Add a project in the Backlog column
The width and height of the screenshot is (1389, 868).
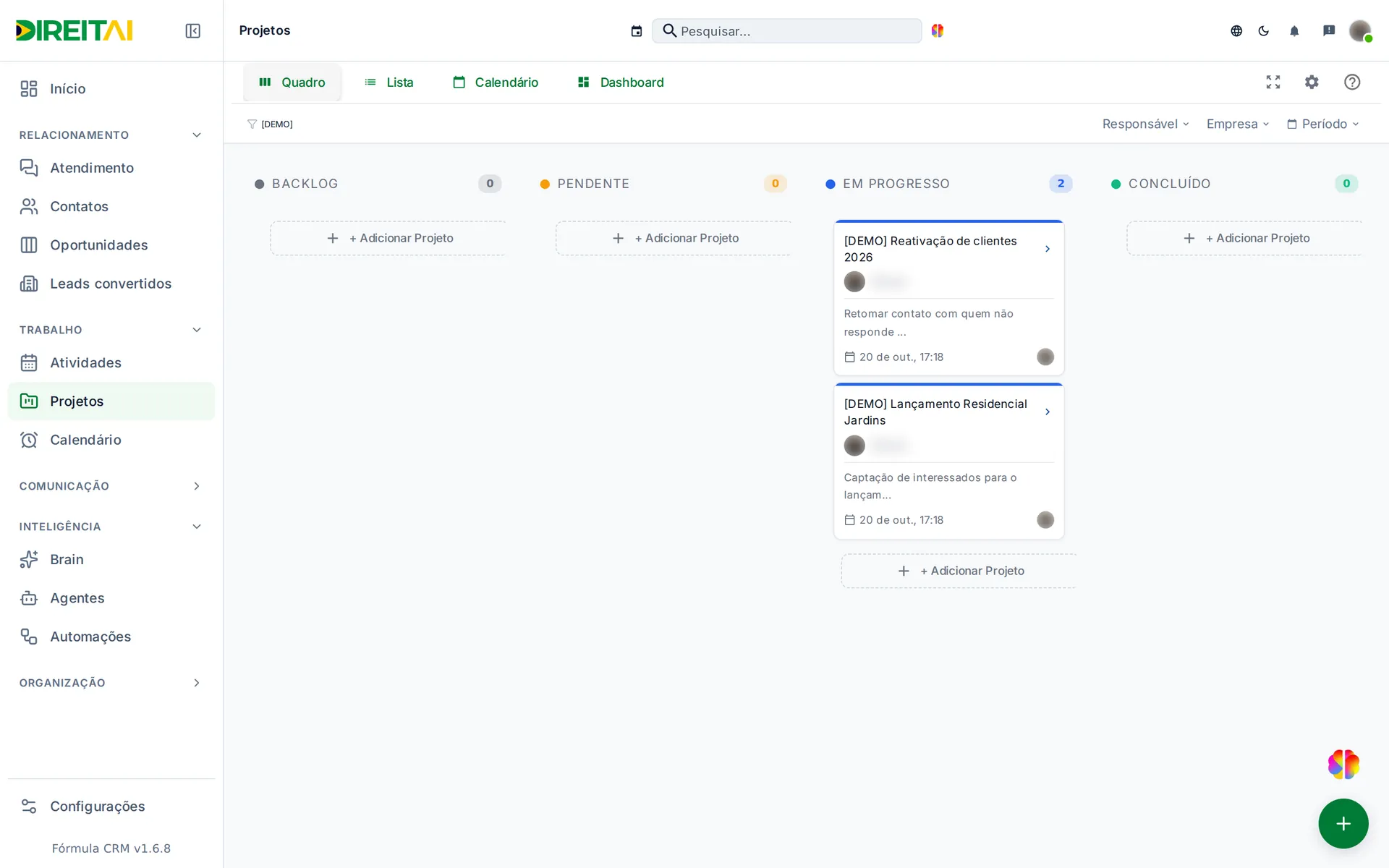tap(388, 238)
